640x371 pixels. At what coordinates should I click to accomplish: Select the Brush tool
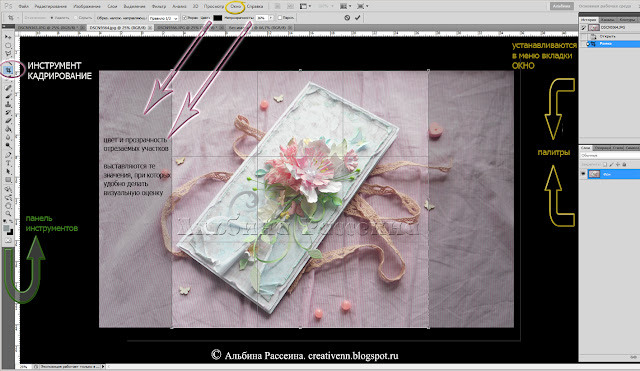(8, 96)
